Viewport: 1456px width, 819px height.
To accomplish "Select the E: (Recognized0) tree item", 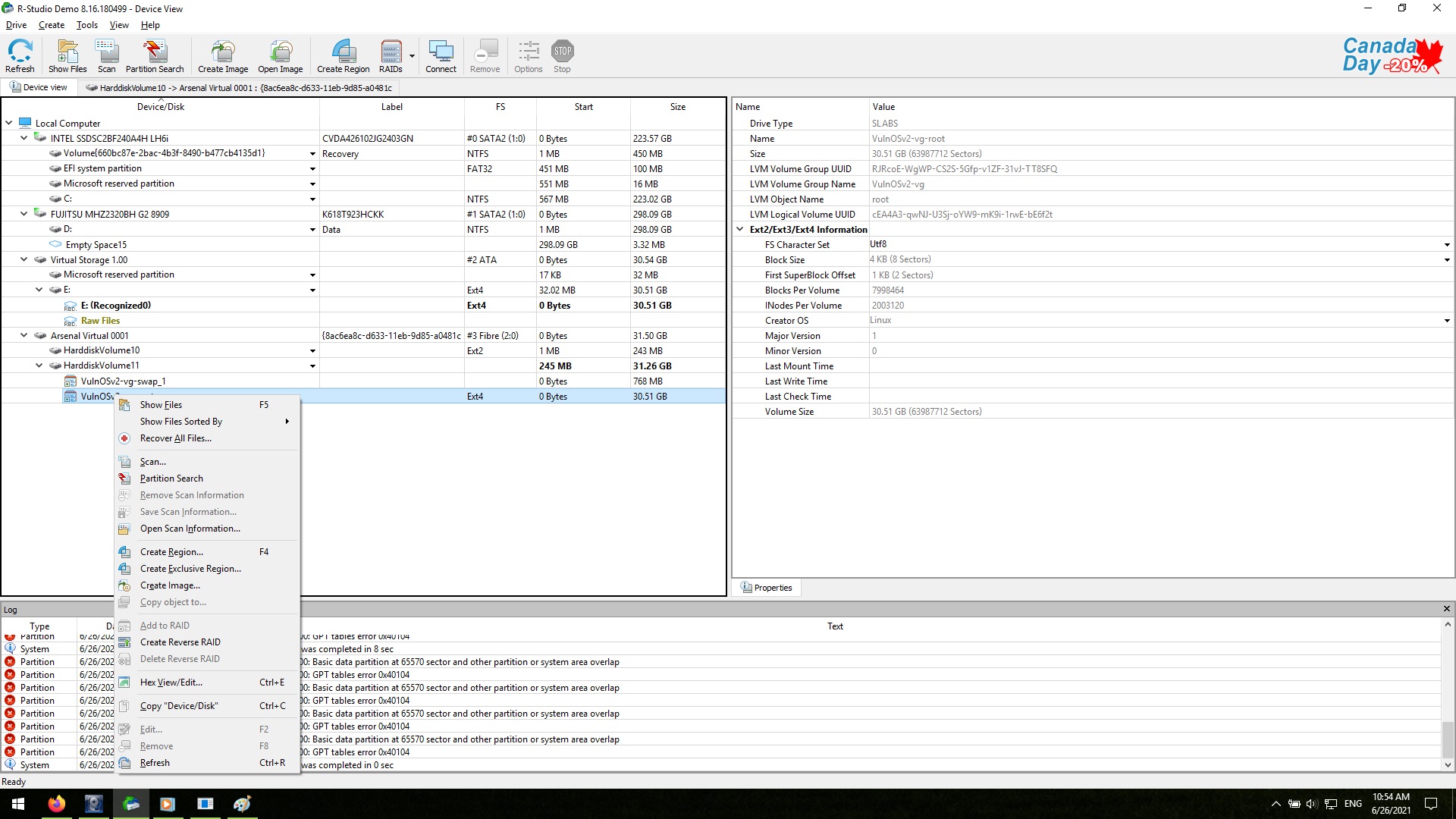I will pyautogui.click(x=115, y=306).
